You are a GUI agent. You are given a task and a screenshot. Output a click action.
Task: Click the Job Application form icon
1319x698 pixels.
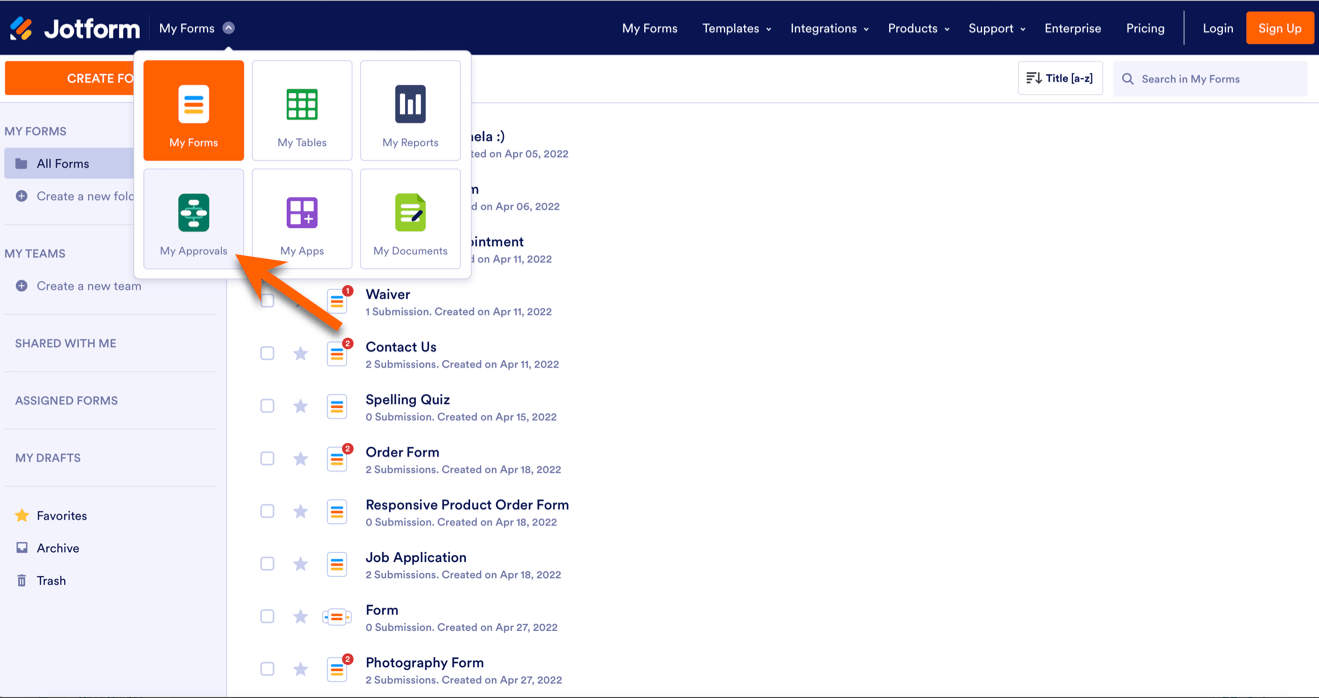tap(337, 564)
